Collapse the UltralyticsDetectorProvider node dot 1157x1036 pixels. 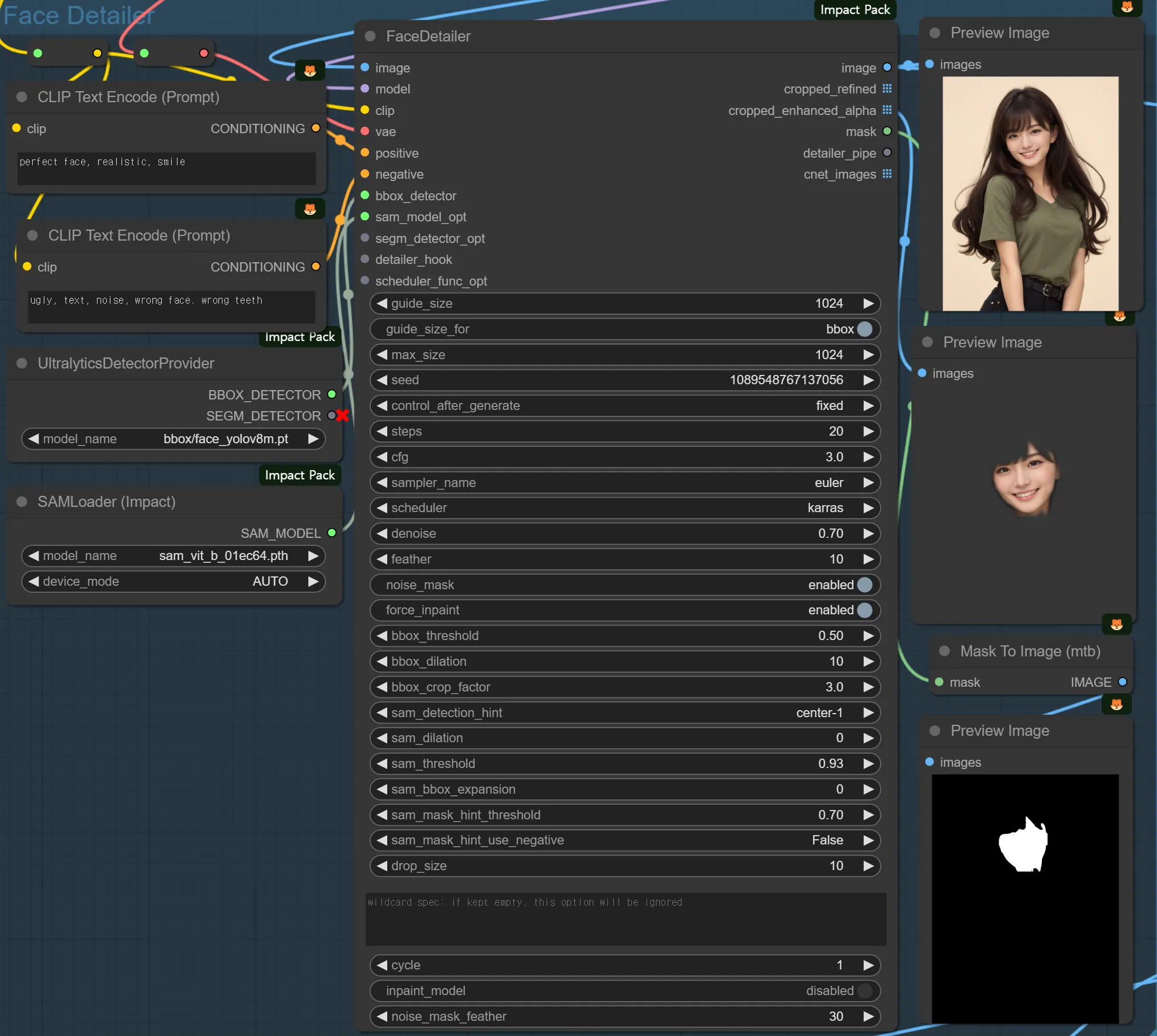point(22,363)
